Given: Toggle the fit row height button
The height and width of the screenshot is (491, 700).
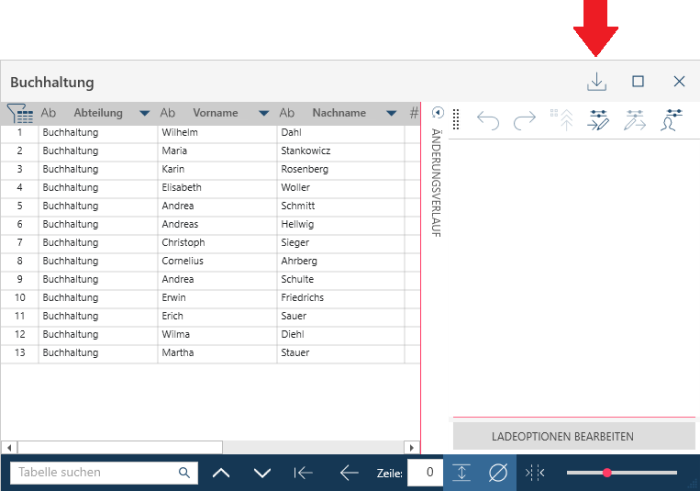Looking at the screenshot, I should [461, 472].
